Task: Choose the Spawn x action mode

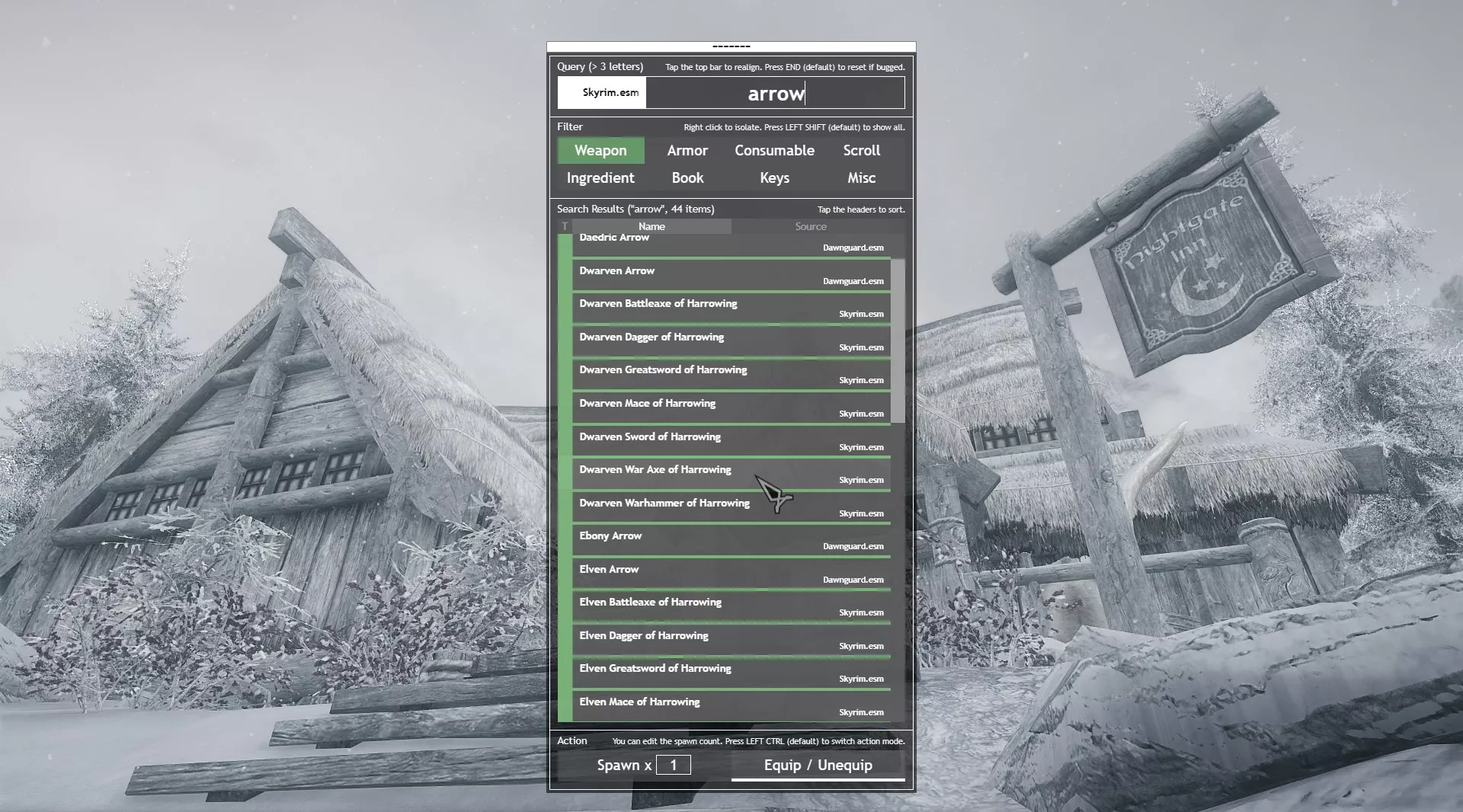Action: pyautogui.click(x=624, y=765)
